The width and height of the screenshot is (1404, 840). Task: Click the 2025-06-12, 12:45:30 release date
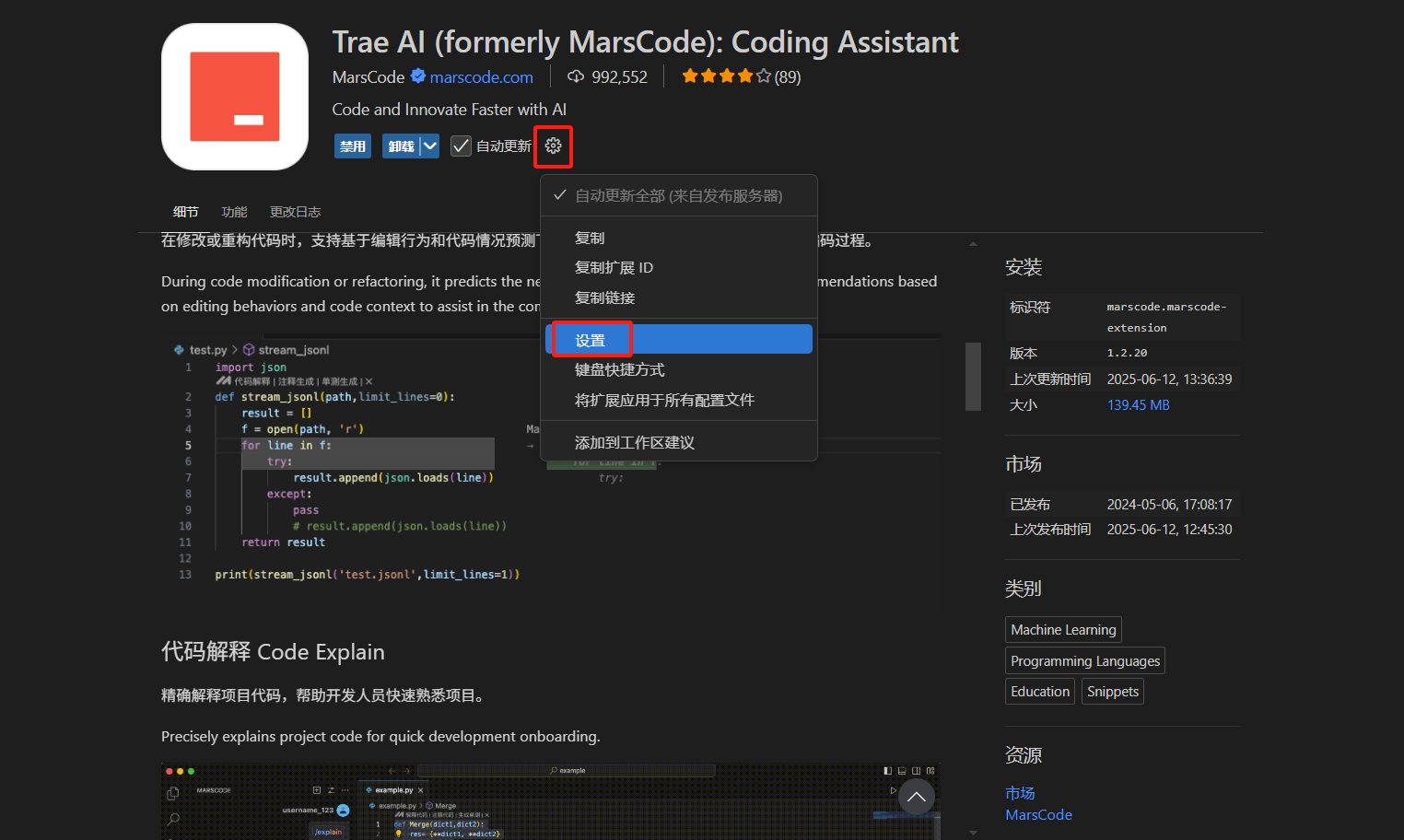tap(1169, 530)
